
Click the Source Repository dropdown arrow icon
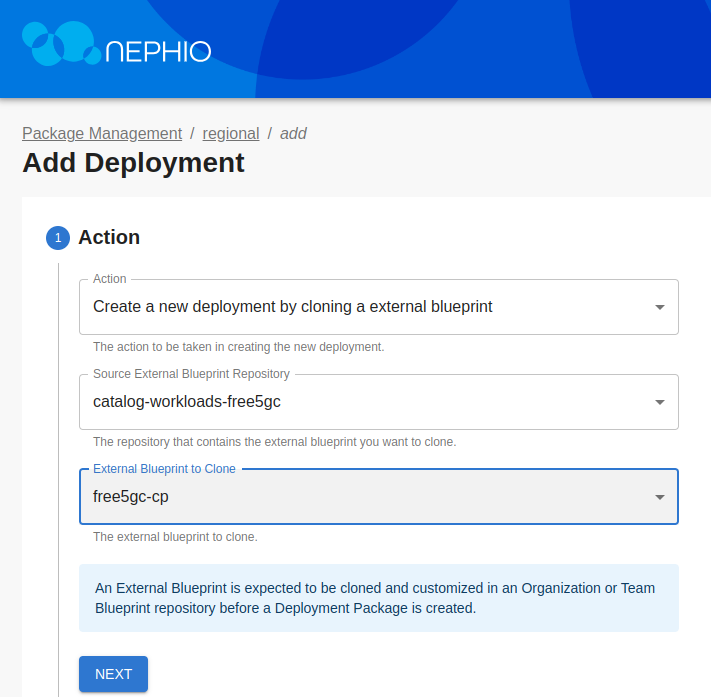(x=659, y=402)
